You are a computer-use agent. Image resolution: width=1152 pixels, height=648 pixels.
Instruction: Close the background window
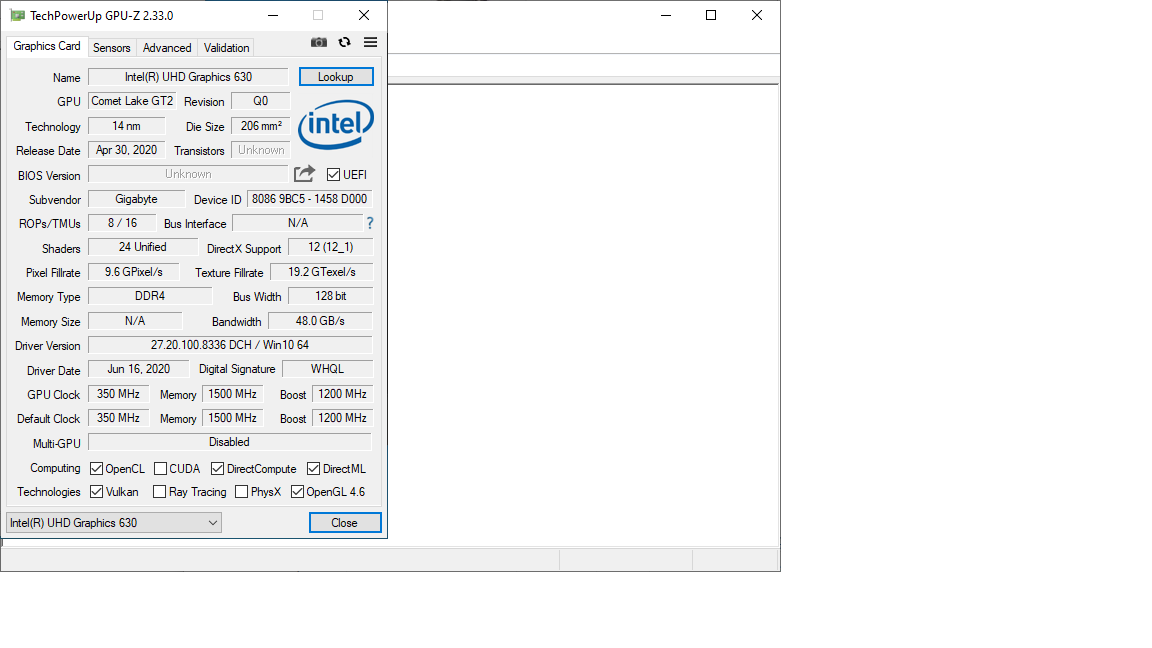[x=757, y=15]
